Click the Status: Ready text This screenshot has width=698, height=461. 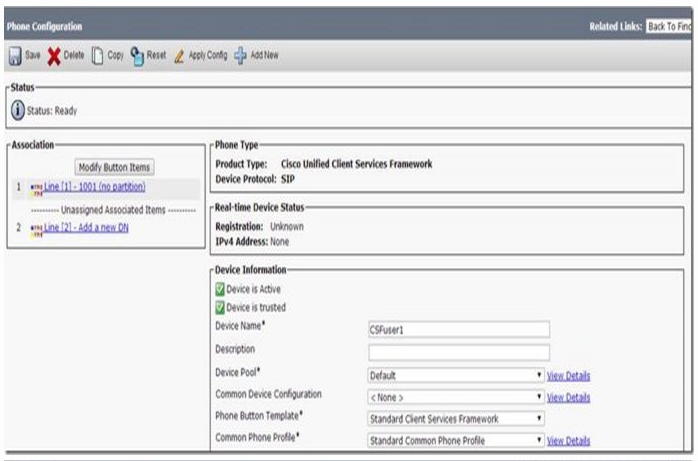coord(52,111)
